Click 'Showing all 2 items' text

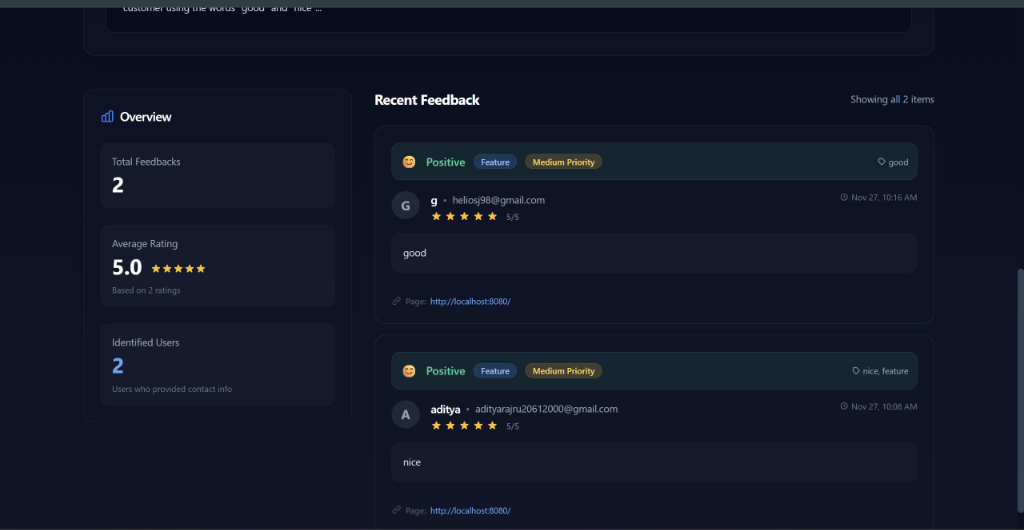[x=892, y=99]
